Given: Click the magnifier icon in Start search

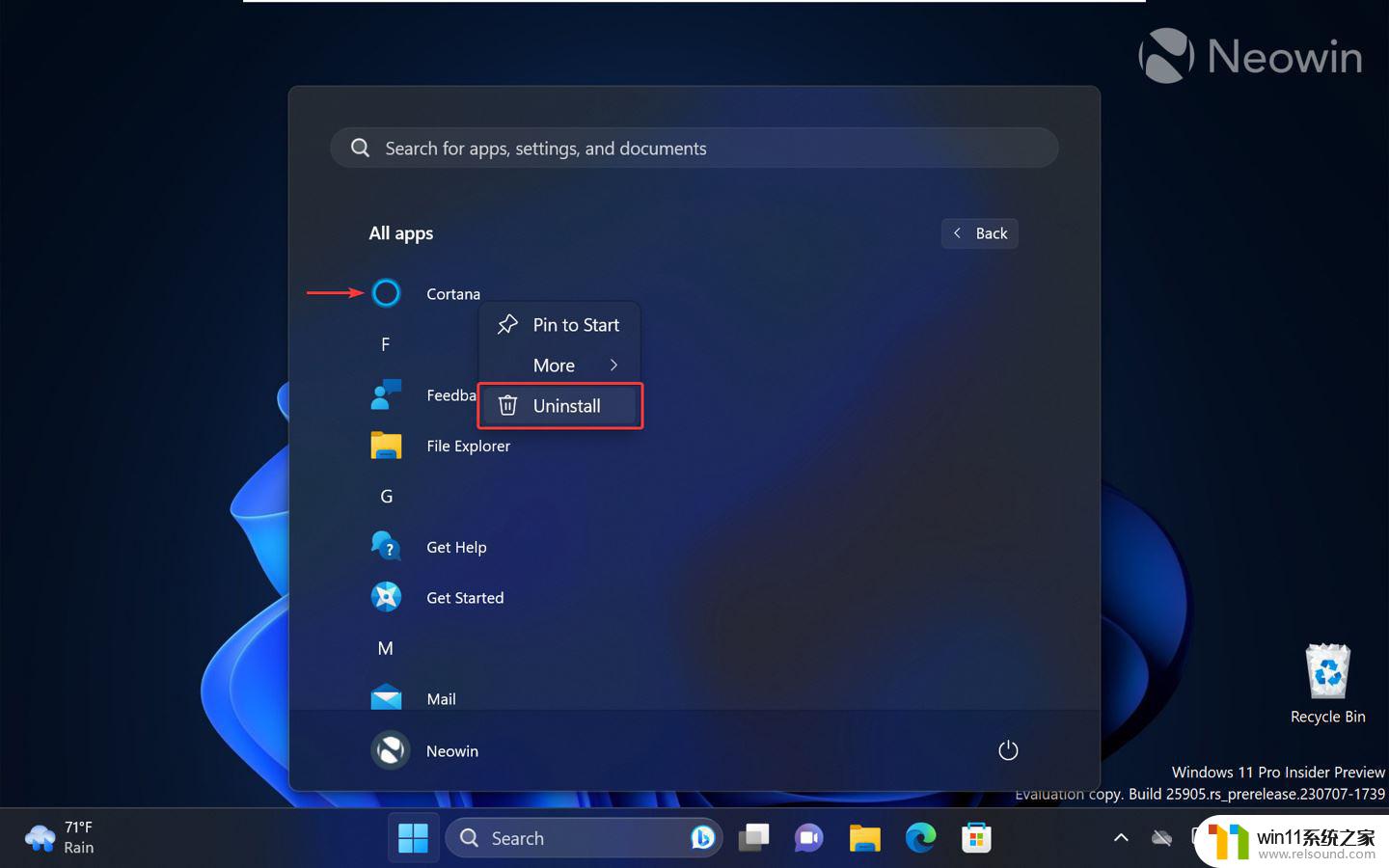Looking at the screenshot, I should tap(360, 148).
